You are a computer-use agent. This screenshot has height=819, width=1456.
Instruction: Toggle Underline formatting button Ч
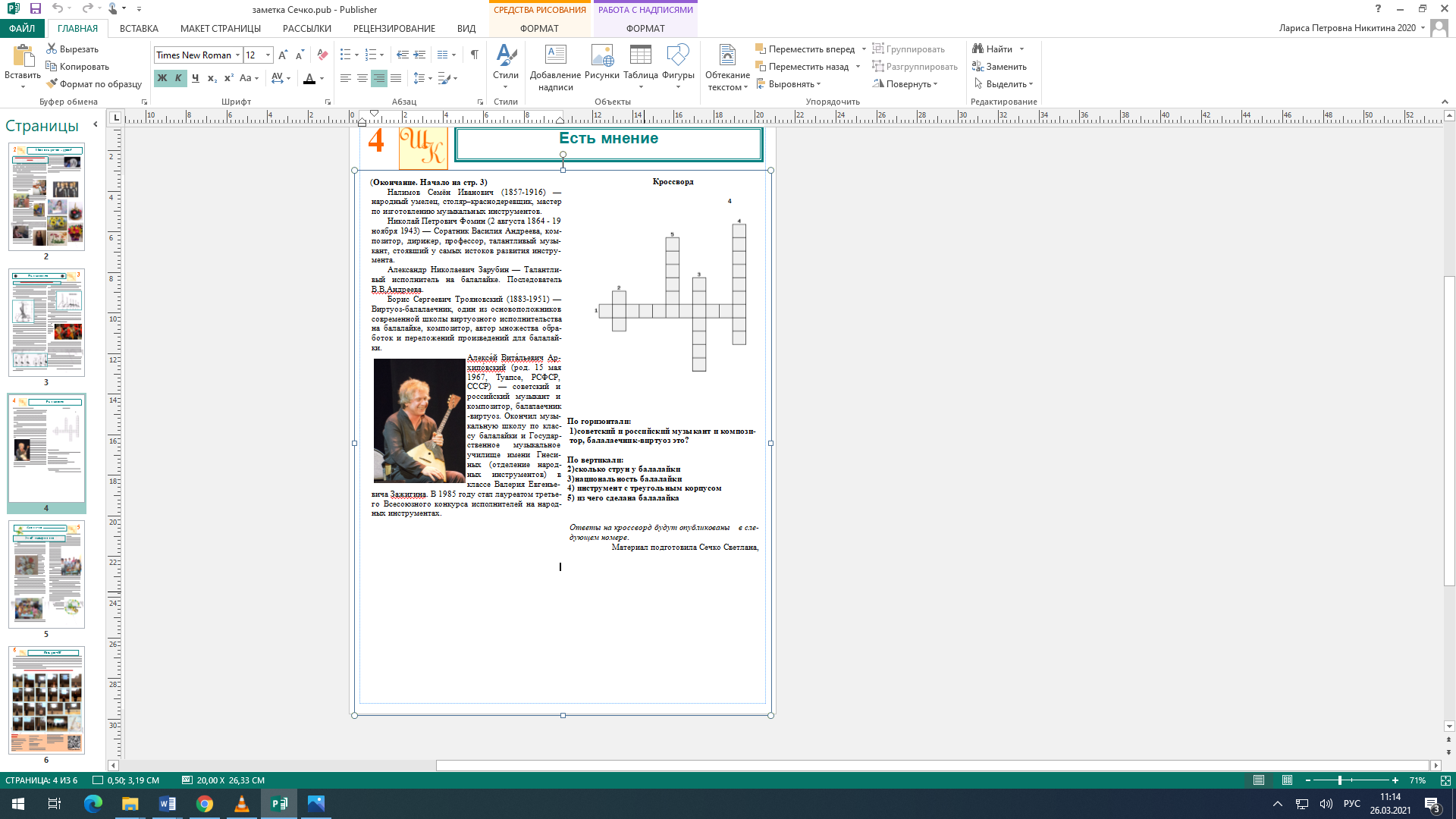coord(195,79)
